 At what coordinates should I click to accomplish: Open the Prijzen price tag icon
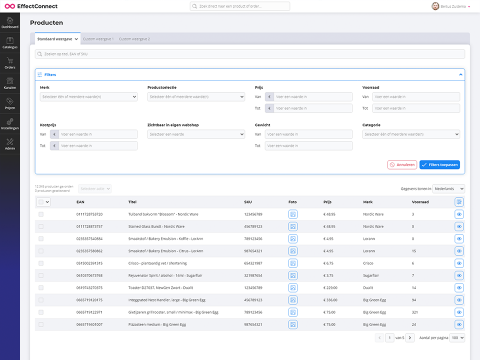coord(10,104)
